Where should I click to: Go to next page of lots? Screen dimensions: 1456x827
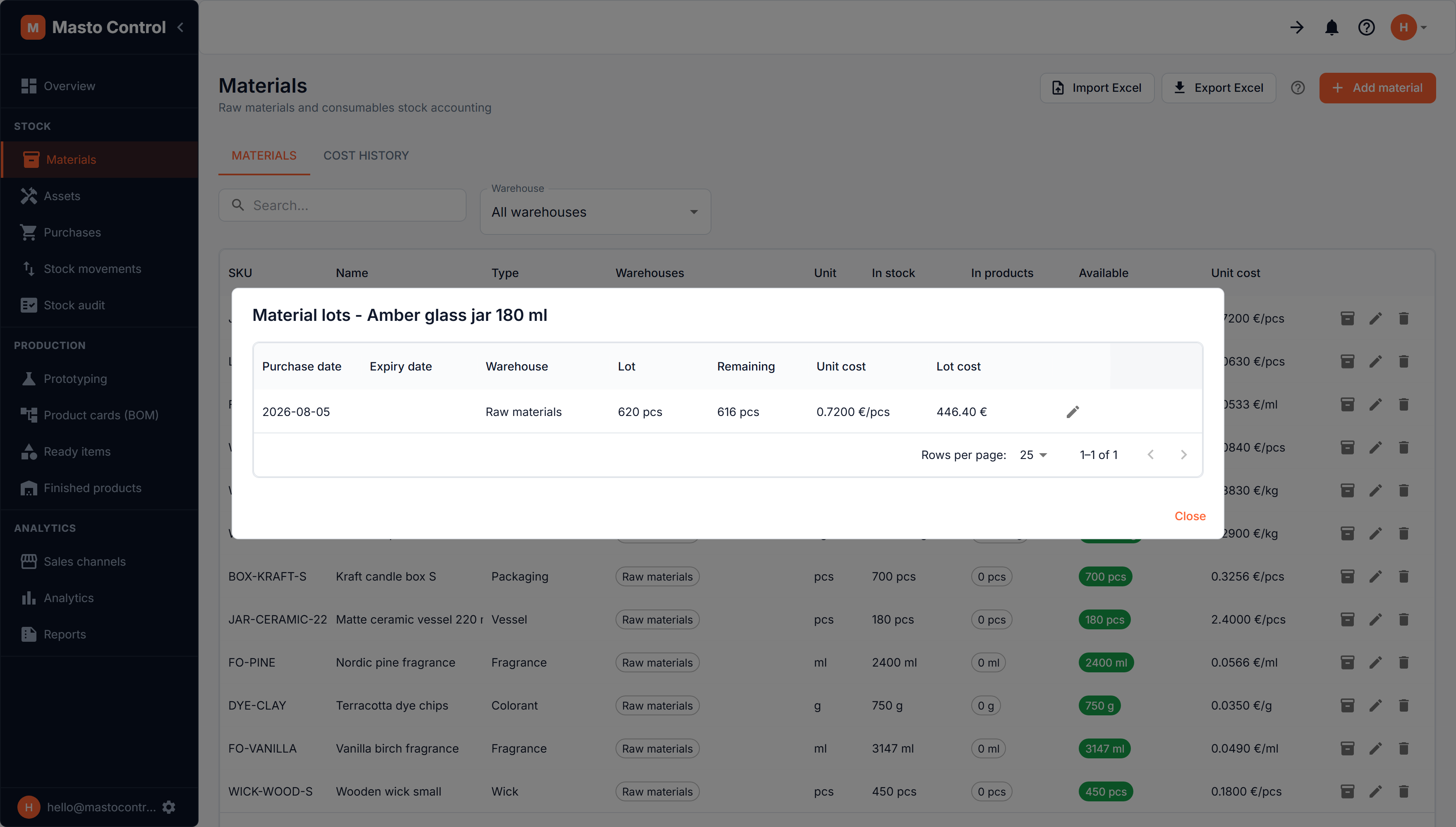(1183, 455)
